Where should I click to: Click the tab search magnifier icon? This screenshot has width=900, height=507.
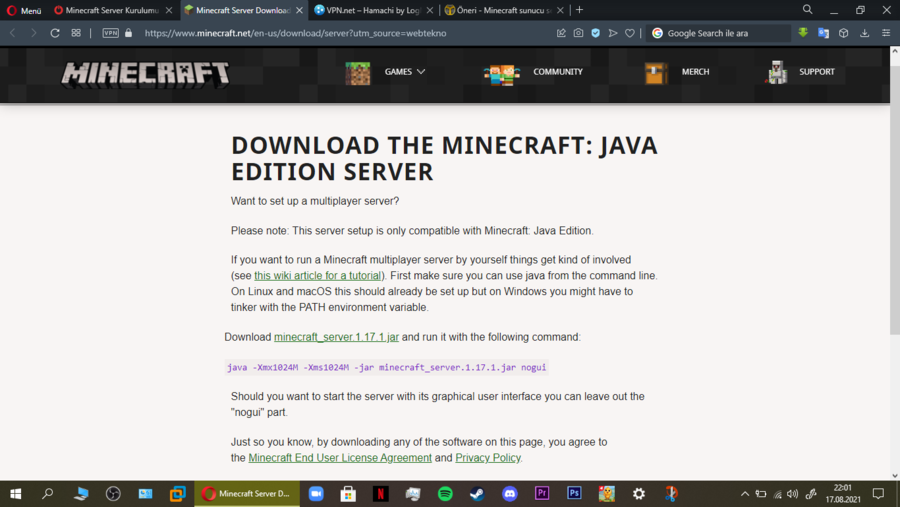point(808,10)
